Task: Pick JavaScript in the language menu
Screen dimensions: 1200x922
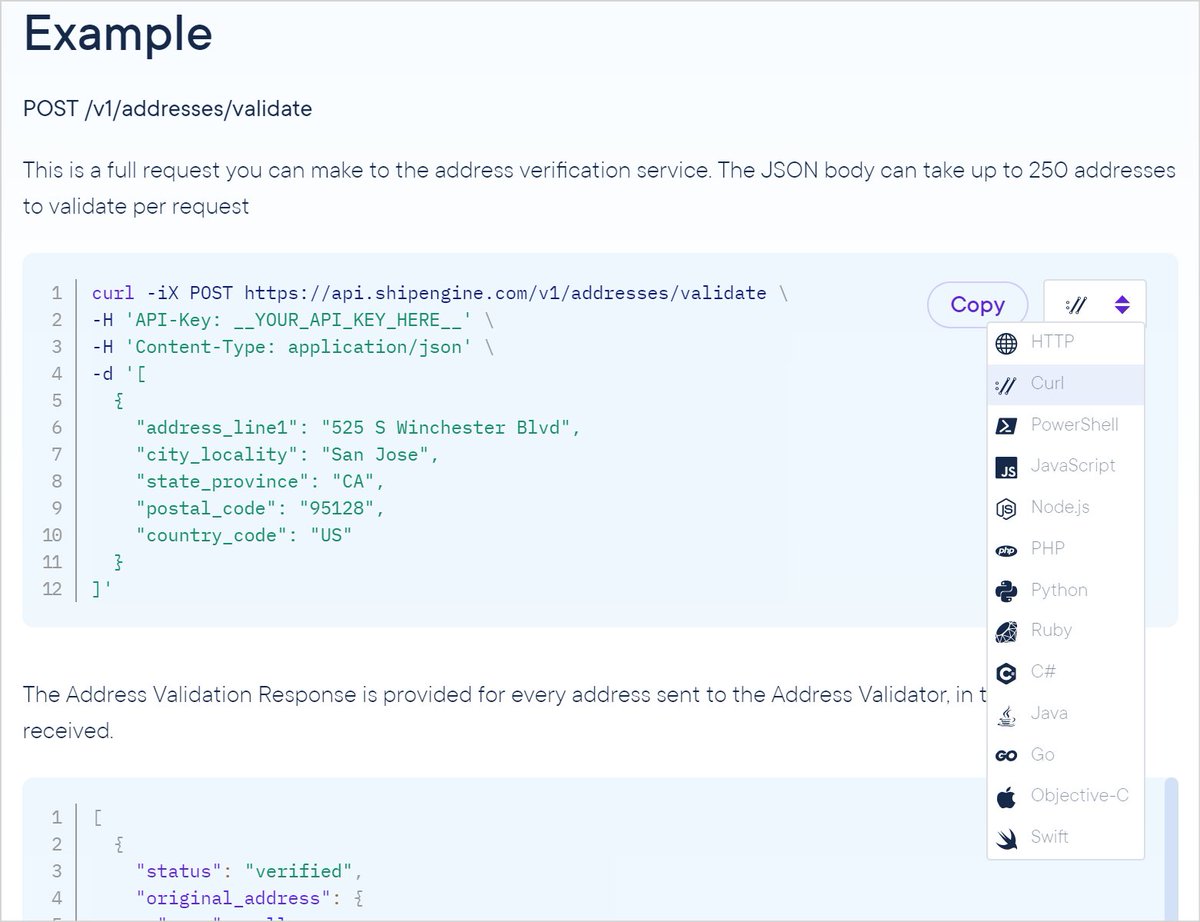Action: (1066, 466)
